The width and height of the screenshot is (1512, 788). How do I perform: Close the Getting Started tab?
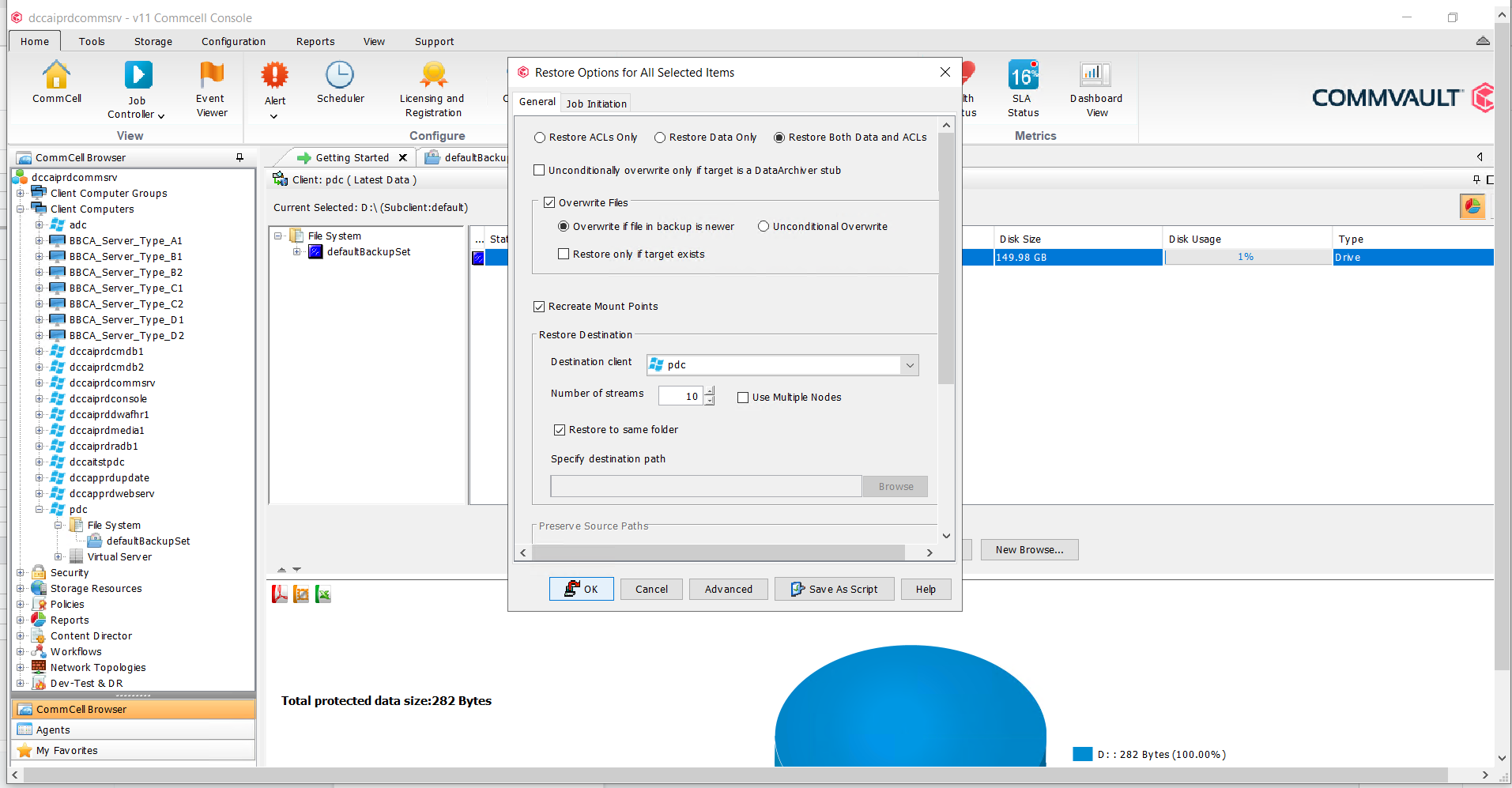[x=402, y=157]
